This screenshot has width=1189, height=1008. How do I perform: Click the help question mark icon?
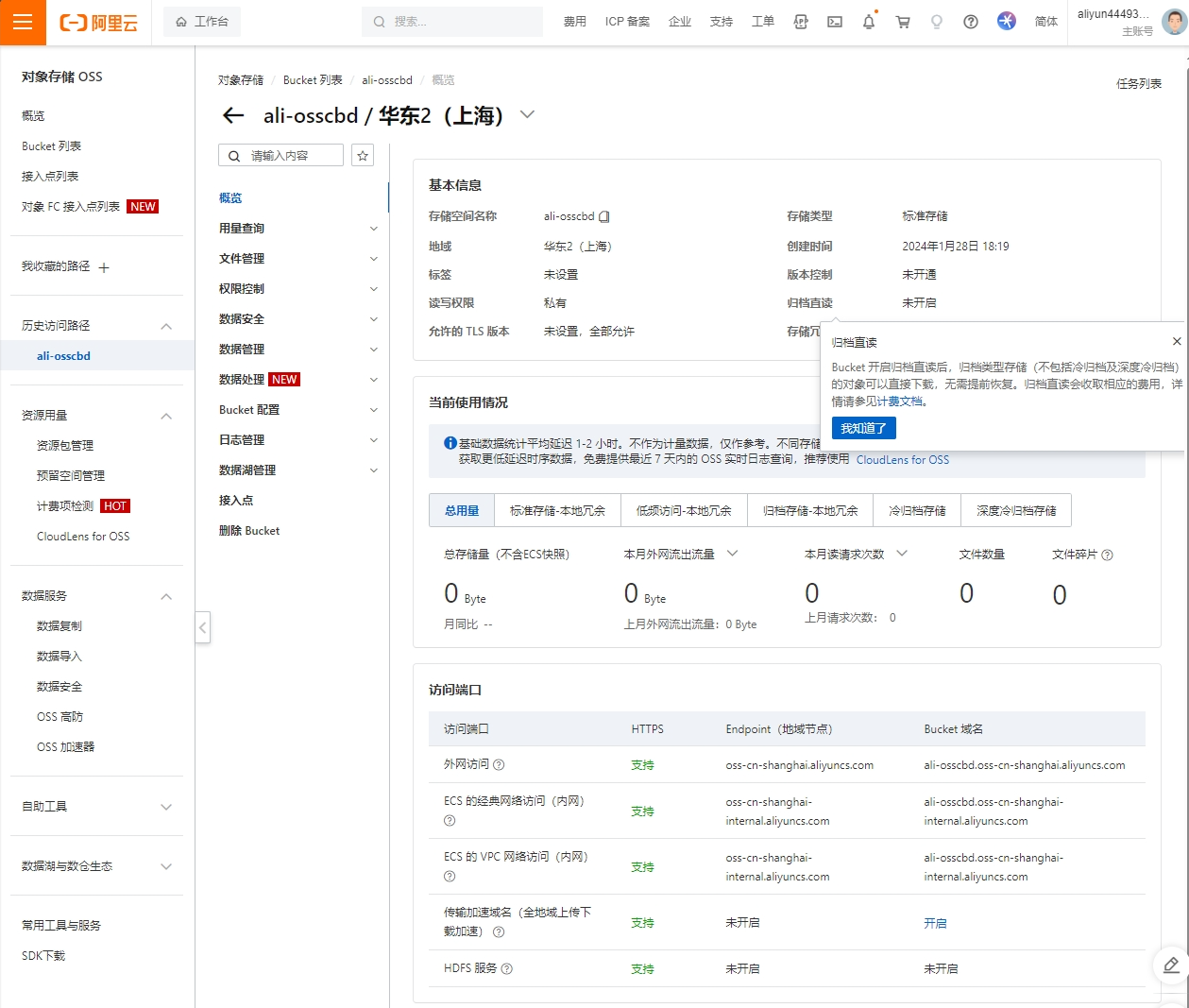click(971, 22)
